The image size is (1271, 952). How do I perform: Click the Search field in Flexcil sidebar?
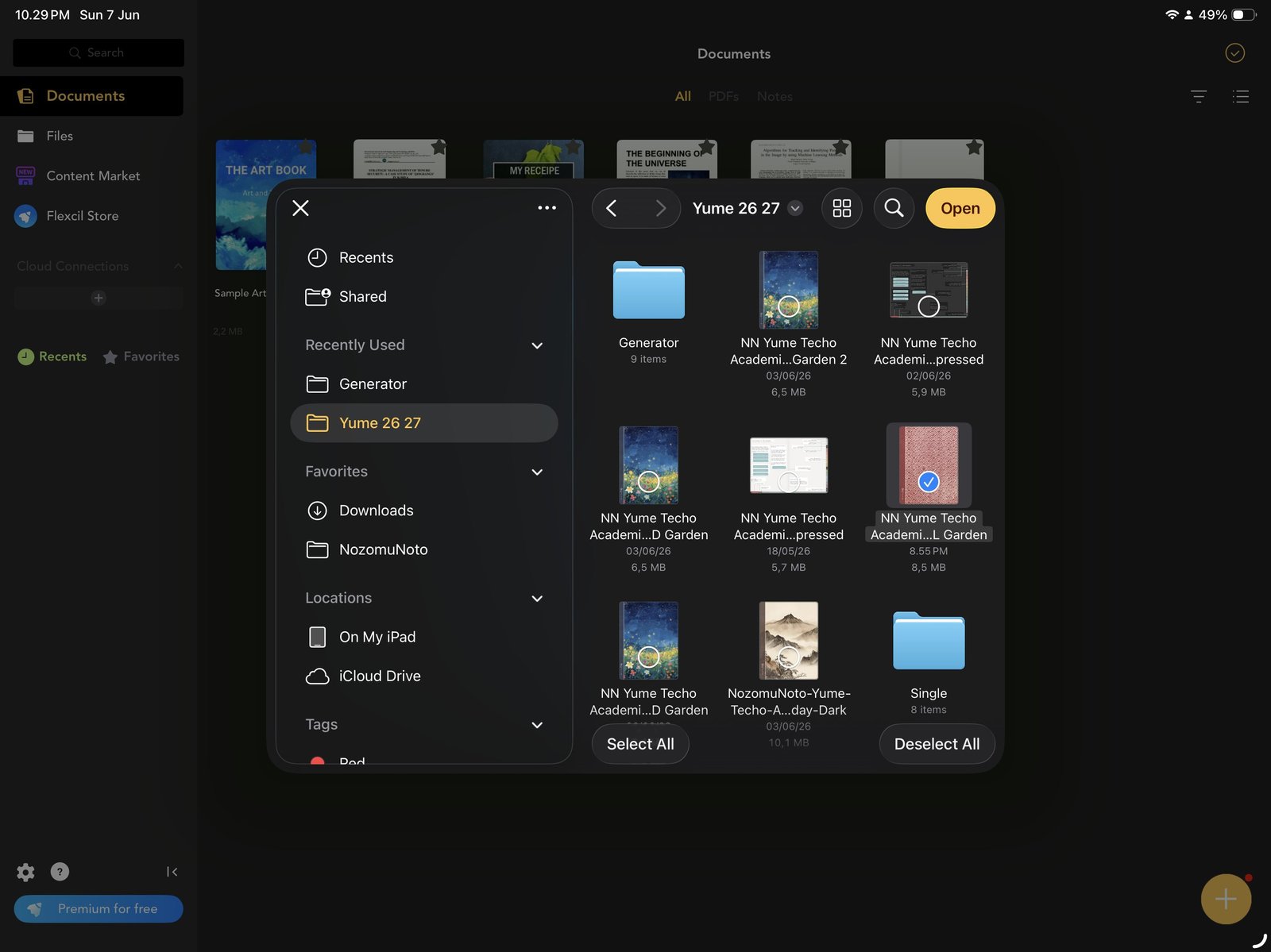(x=99, y=52)
